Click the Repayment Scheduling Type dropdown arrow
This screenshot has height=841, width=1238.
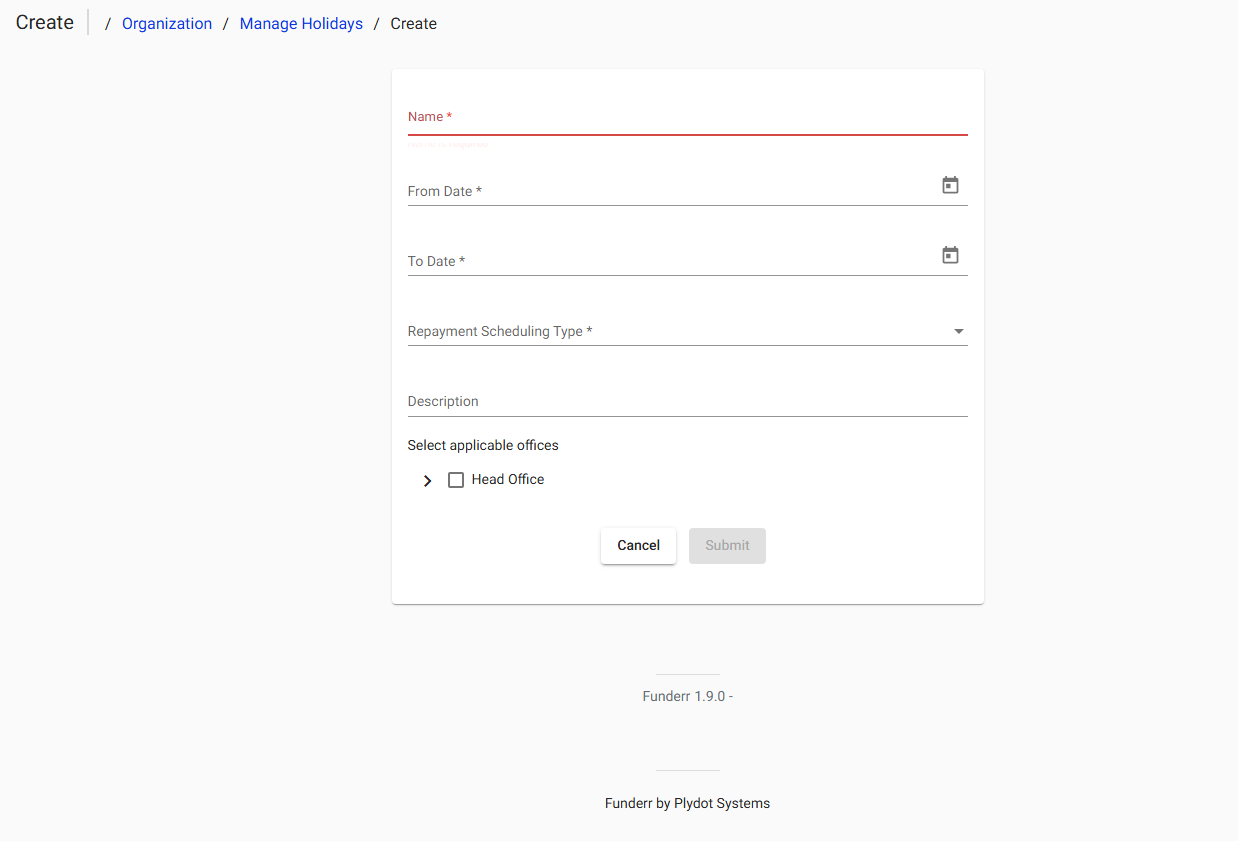coord(959,331)
